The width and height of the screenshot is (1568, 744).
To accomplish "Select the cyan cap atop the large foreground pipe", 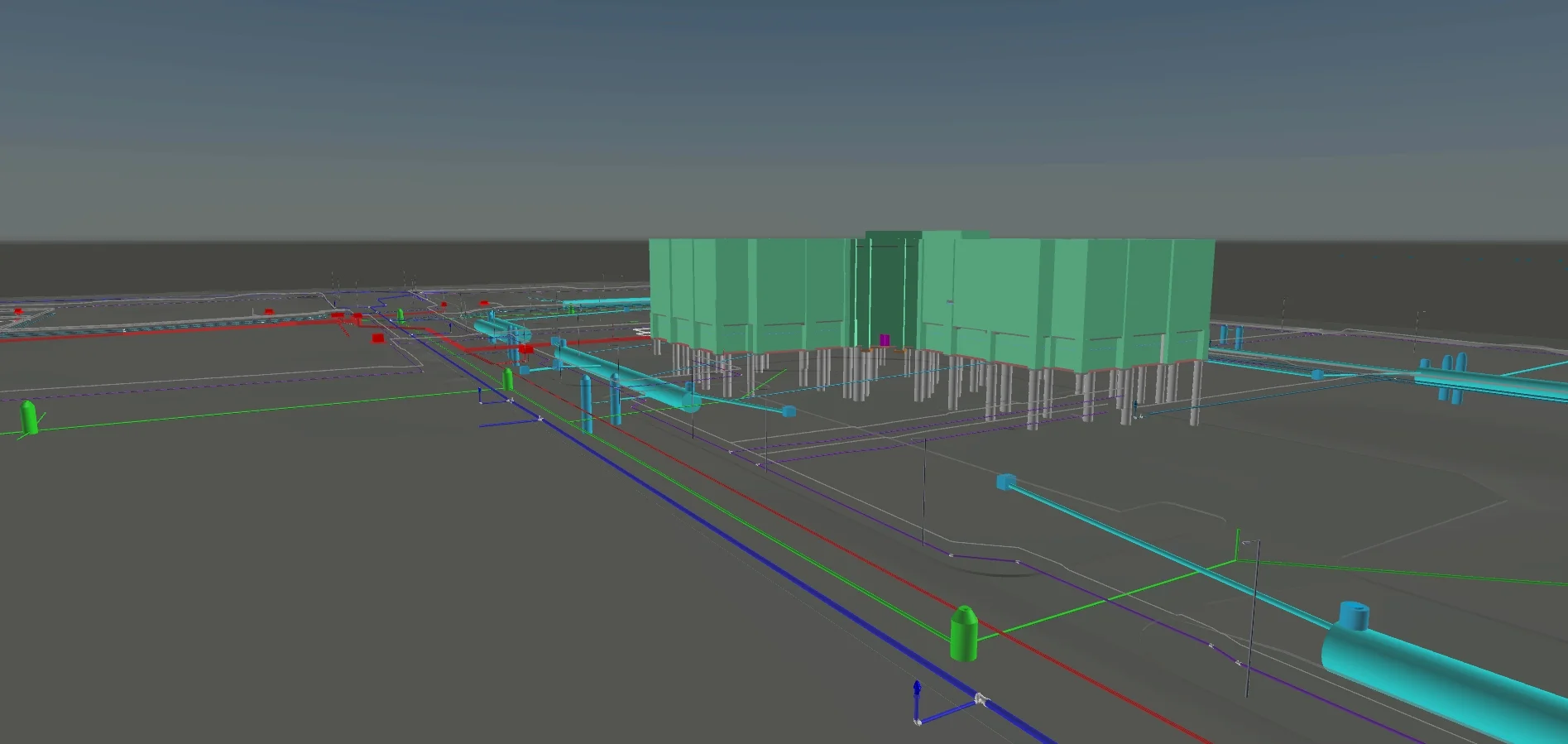I will pyautogui.click(x=1354, y=615).
